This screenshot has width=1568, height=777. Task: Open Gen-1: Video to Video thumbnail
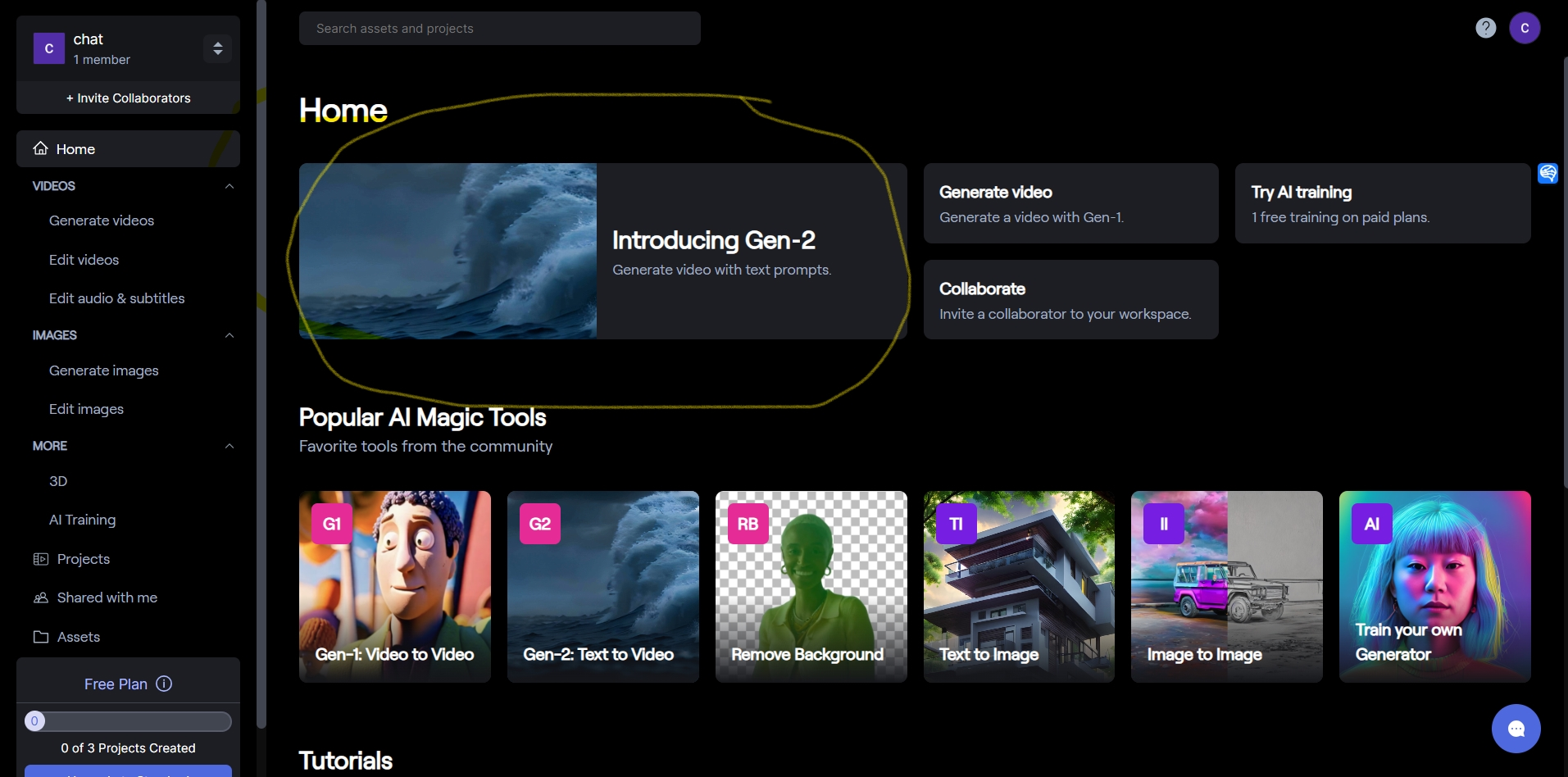pos(395,587)
